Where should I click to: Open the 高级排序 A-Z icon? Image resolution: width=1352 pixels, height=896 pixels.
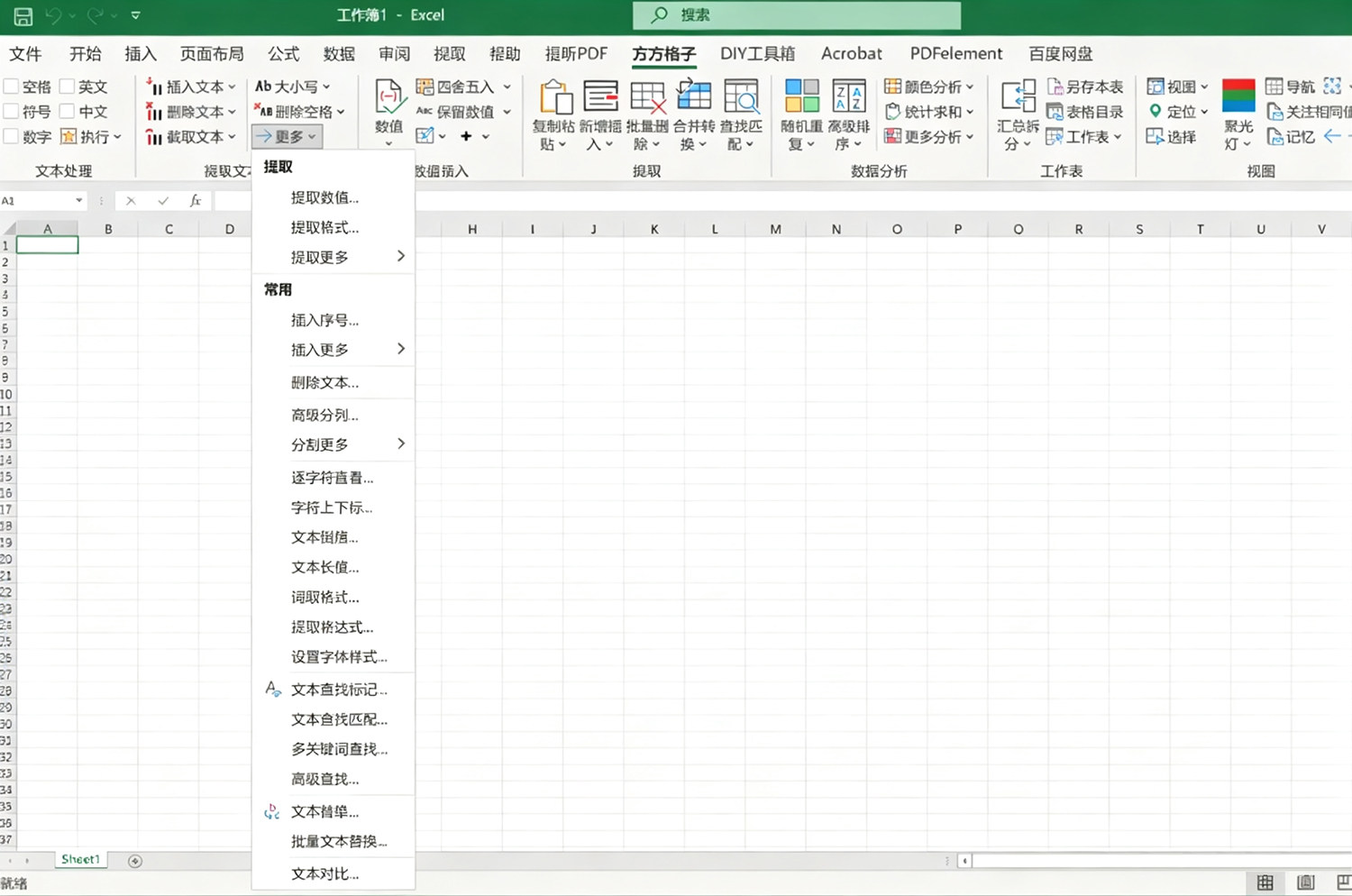click(x=848, y=97)
